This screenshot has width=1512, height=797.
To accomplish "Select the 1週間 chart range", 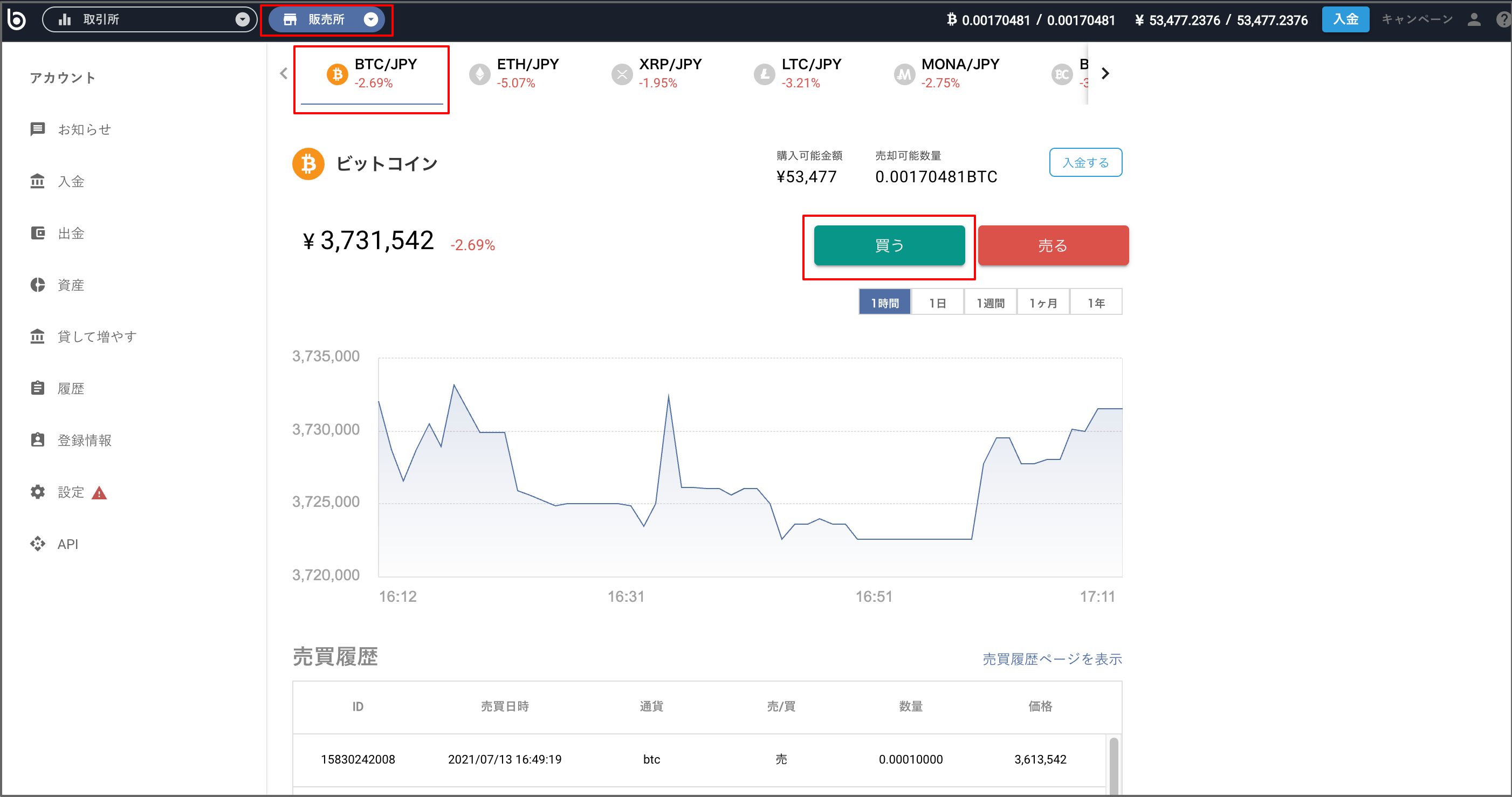I will pos(990,303).
